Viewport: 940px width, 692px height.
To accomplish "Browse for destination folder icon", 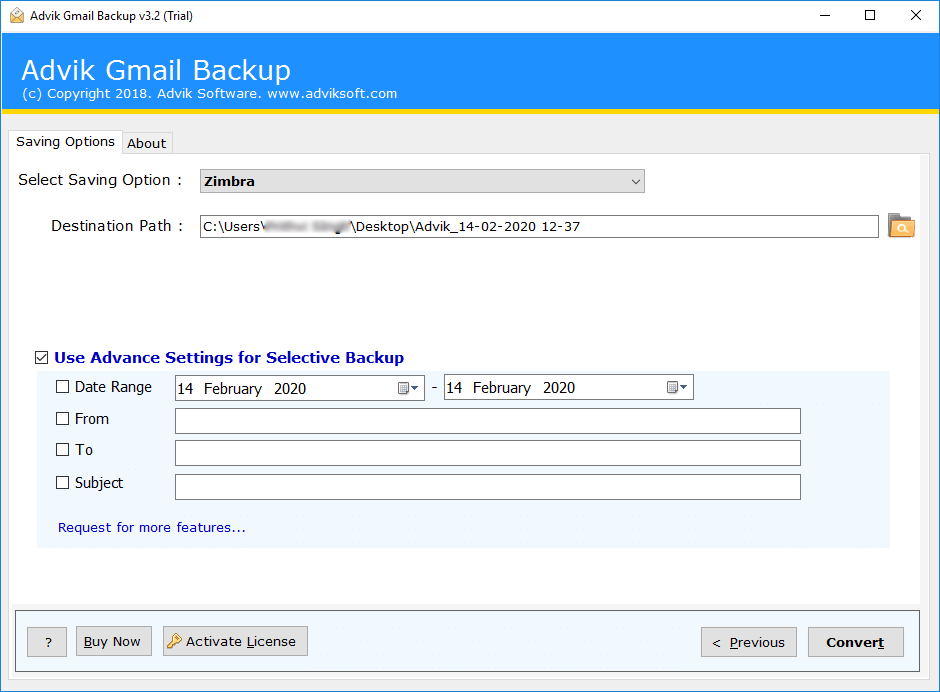I will [x=900, y=226].
